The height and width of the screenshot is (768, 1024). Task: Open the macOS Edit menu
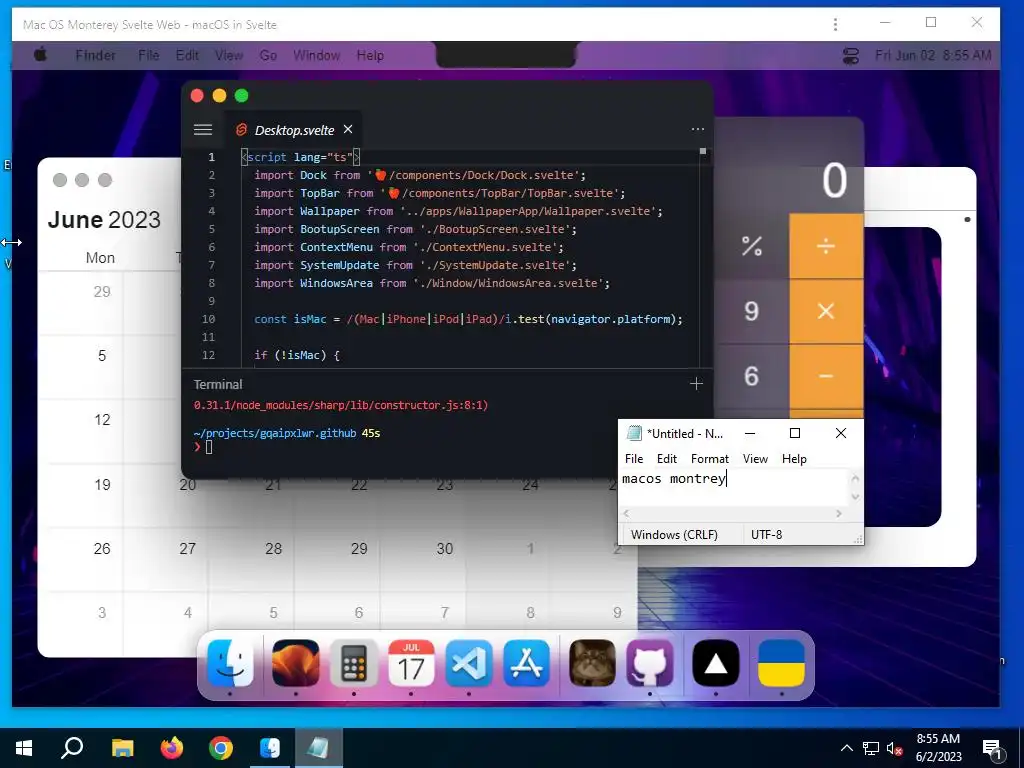click(x=187, y=56)
